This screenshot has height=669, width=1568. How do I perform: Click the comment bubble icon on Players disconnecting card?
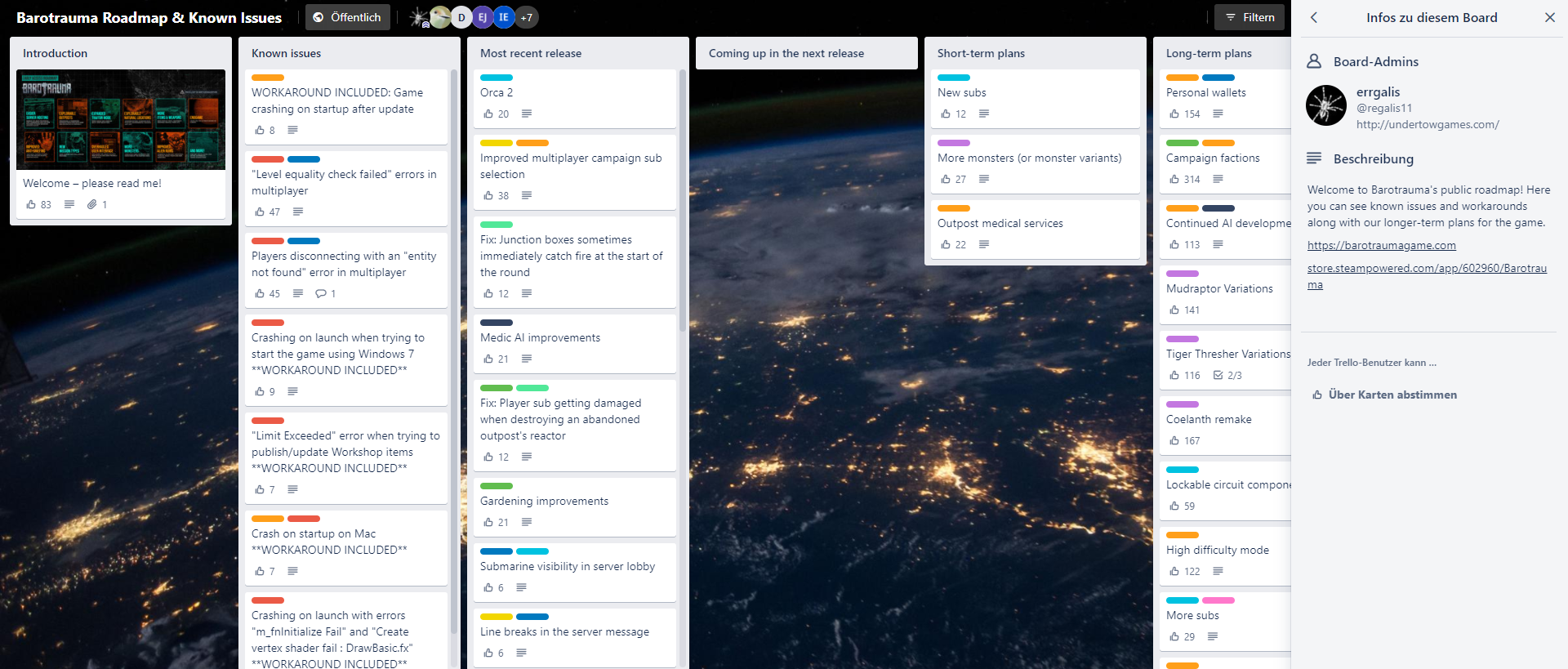321,294
